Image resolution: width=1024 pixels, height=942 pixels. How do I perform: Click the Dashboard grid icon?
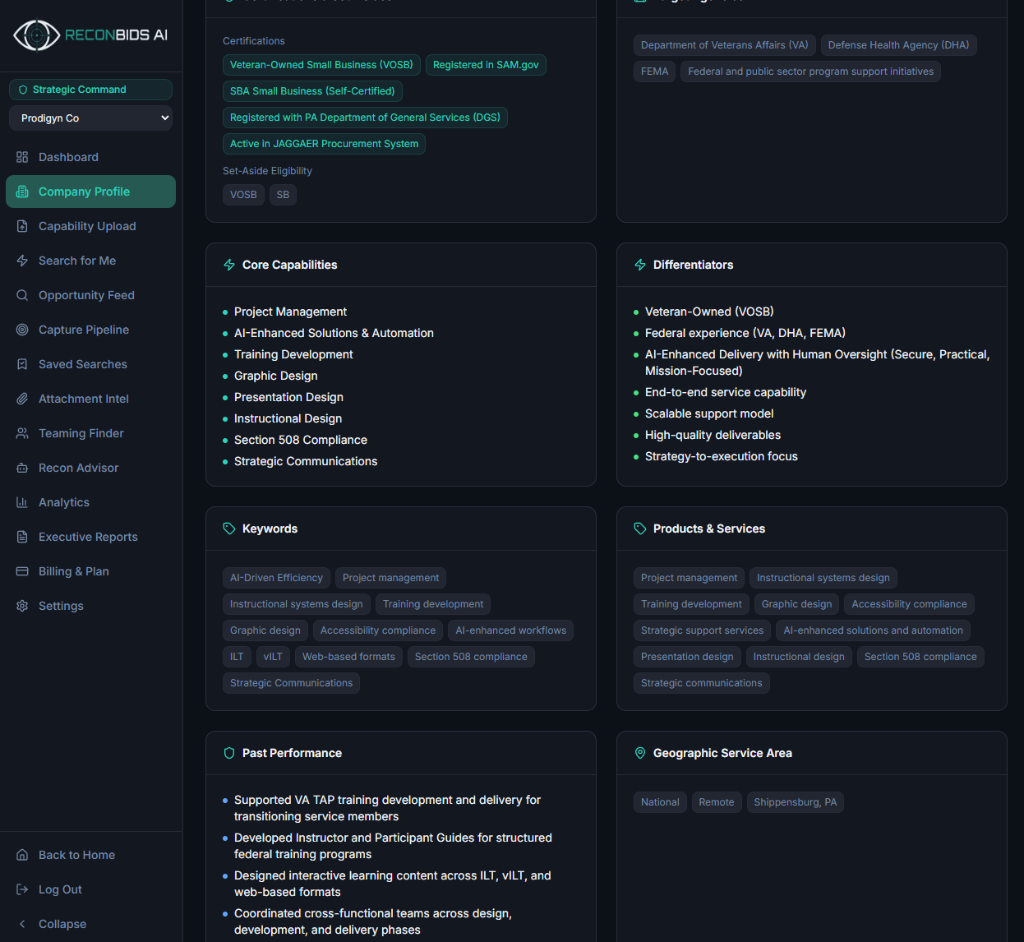pos(22,157)
